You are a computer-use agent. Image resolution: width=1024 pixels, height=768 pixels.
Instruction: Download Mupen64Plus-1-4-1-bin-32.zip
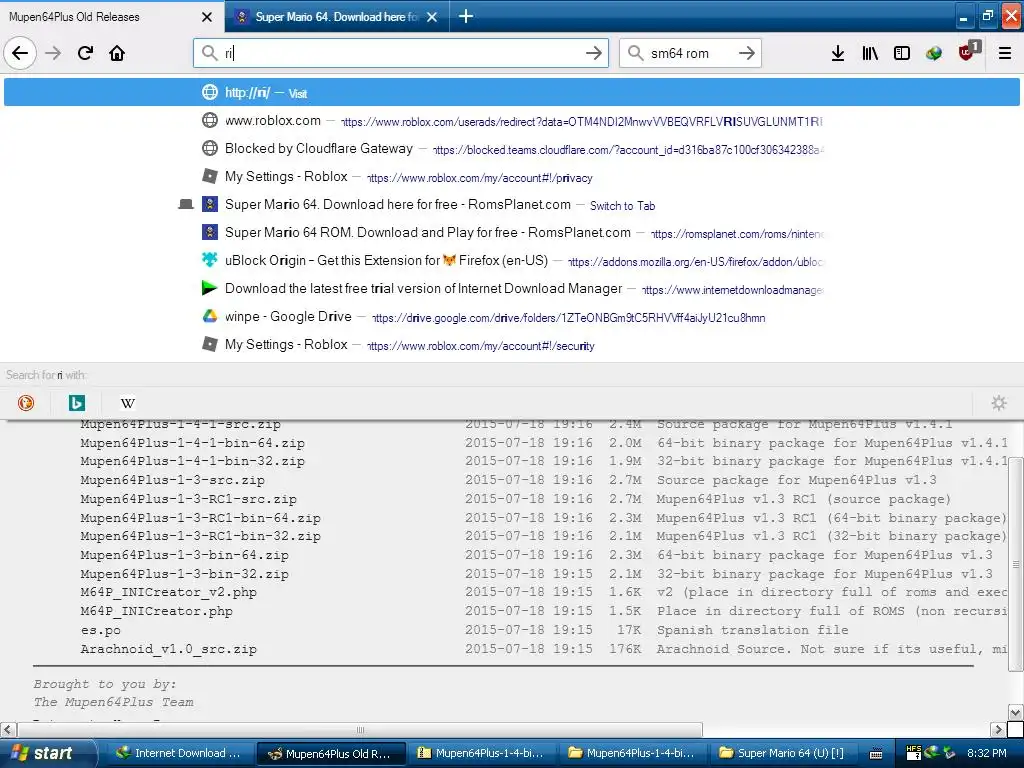tap(193, 461)
